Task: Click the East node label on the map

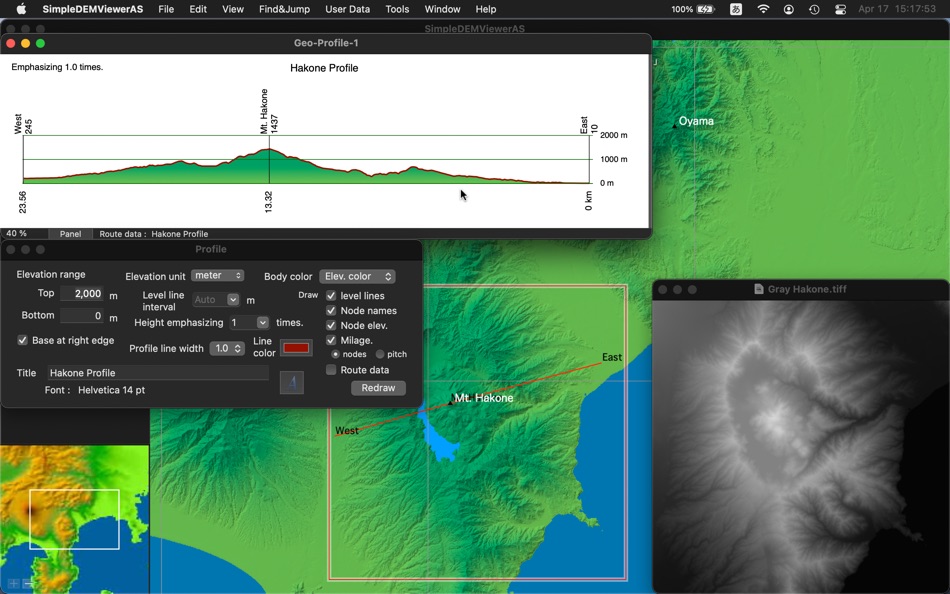Action: point(611,357)
